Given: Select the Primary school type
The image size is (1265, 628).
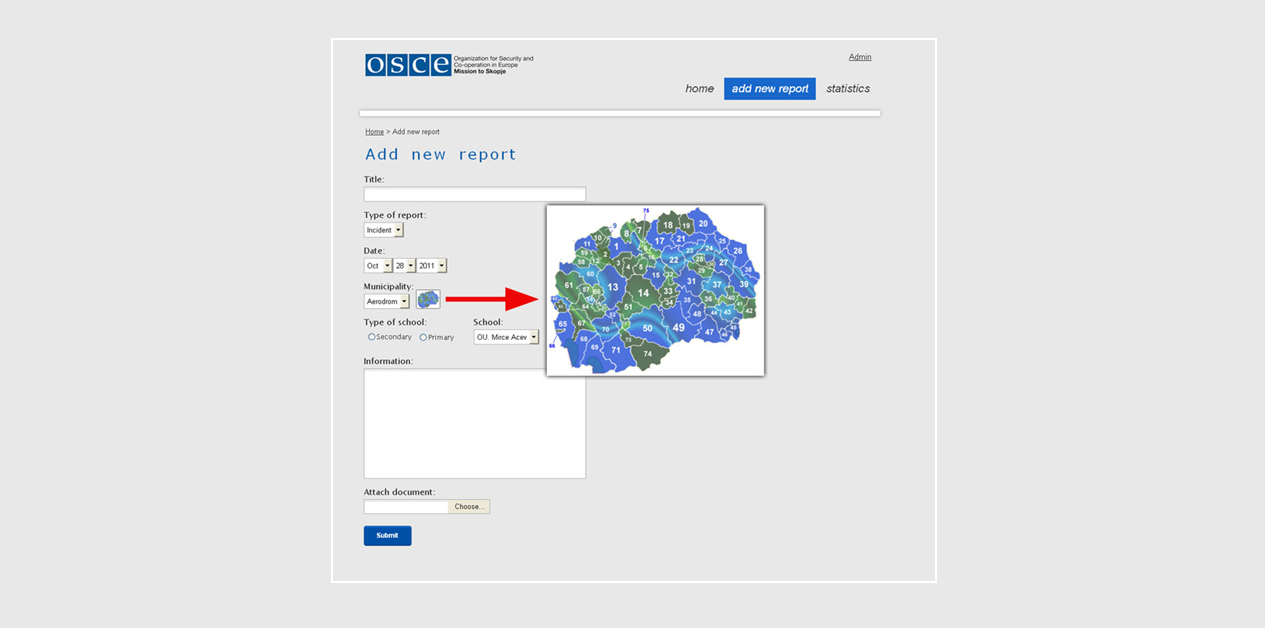Looking at the screenshot, I should pyautogui.click(x=423, y=337).
